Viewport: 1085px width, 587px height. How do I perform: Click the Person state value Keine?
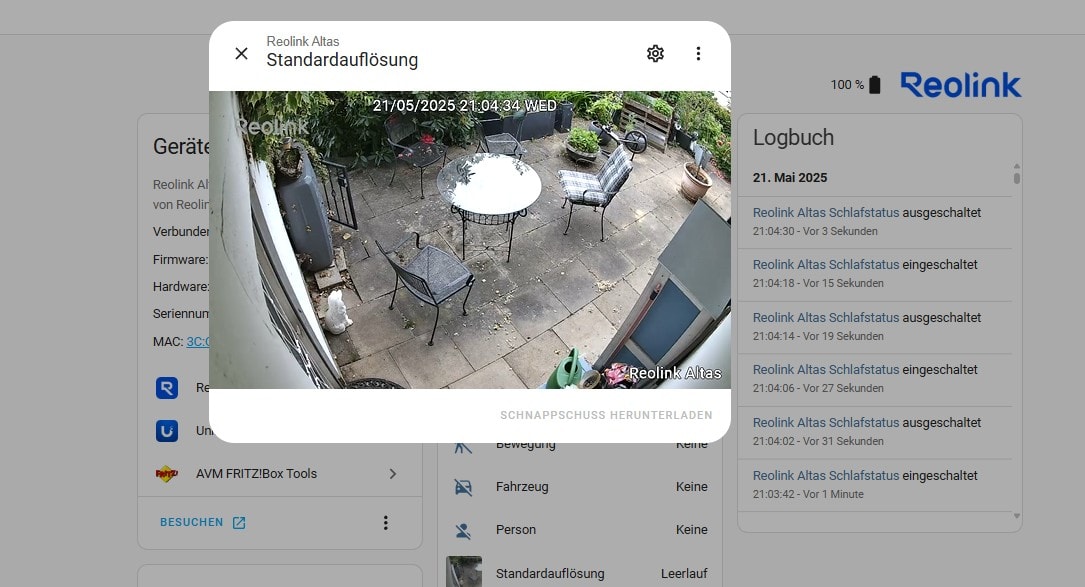[x=691, y=530]
